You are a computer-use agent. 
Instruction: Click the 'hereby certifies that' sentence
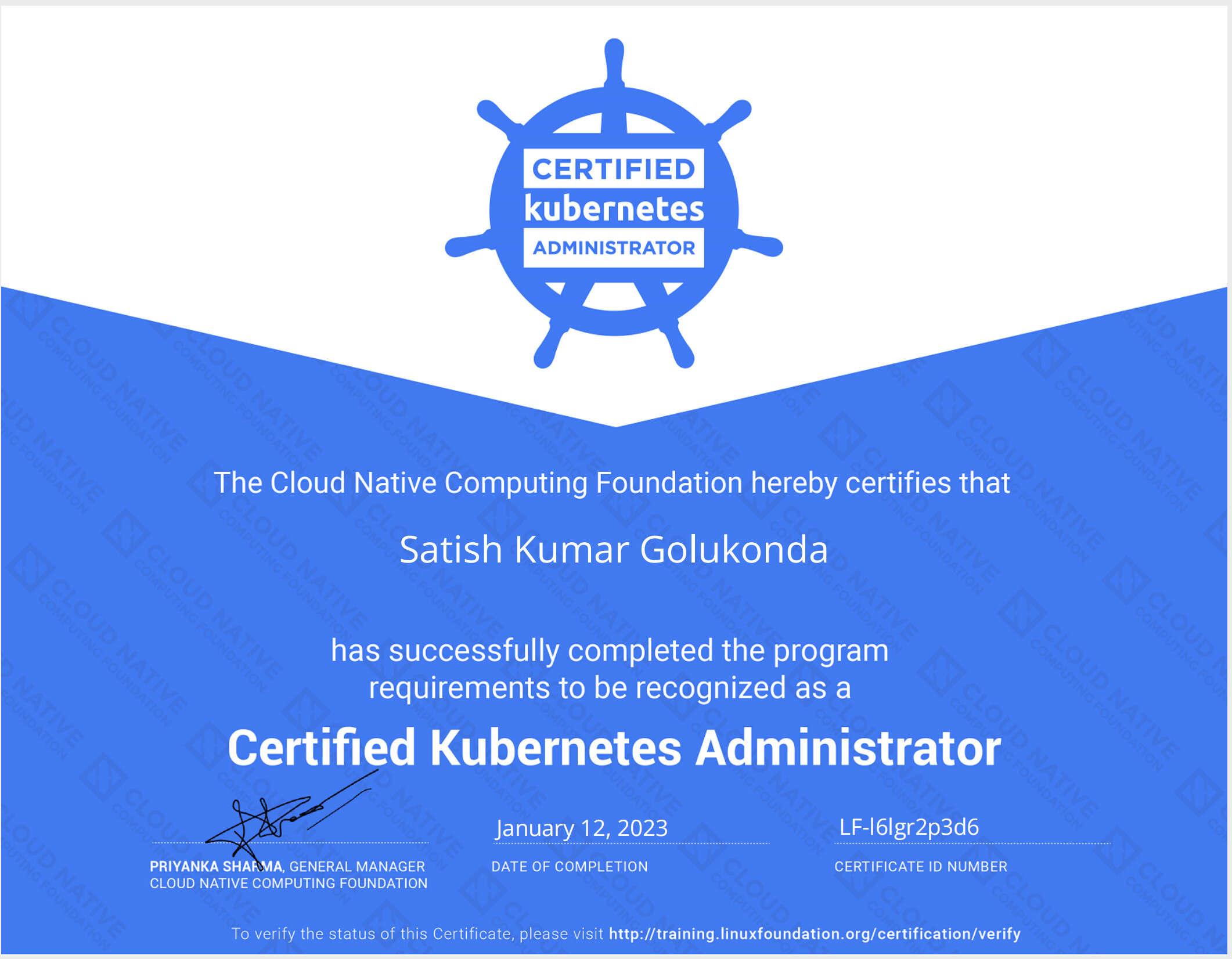pos(611,483)
